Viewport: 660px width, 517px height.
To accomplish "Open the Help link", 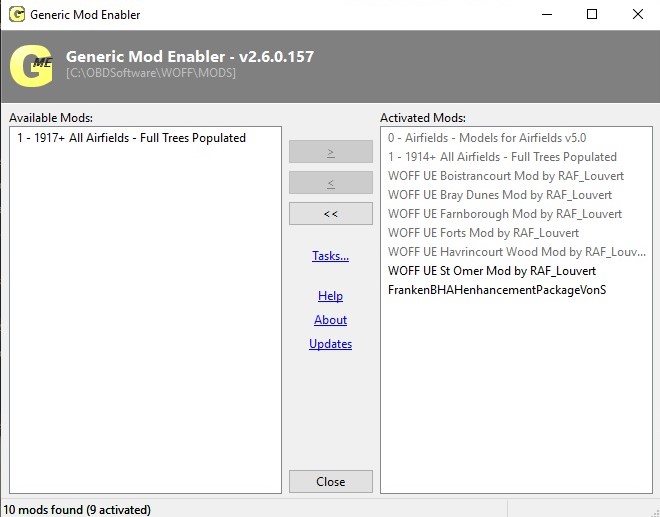I will click(x=330, y=296).
